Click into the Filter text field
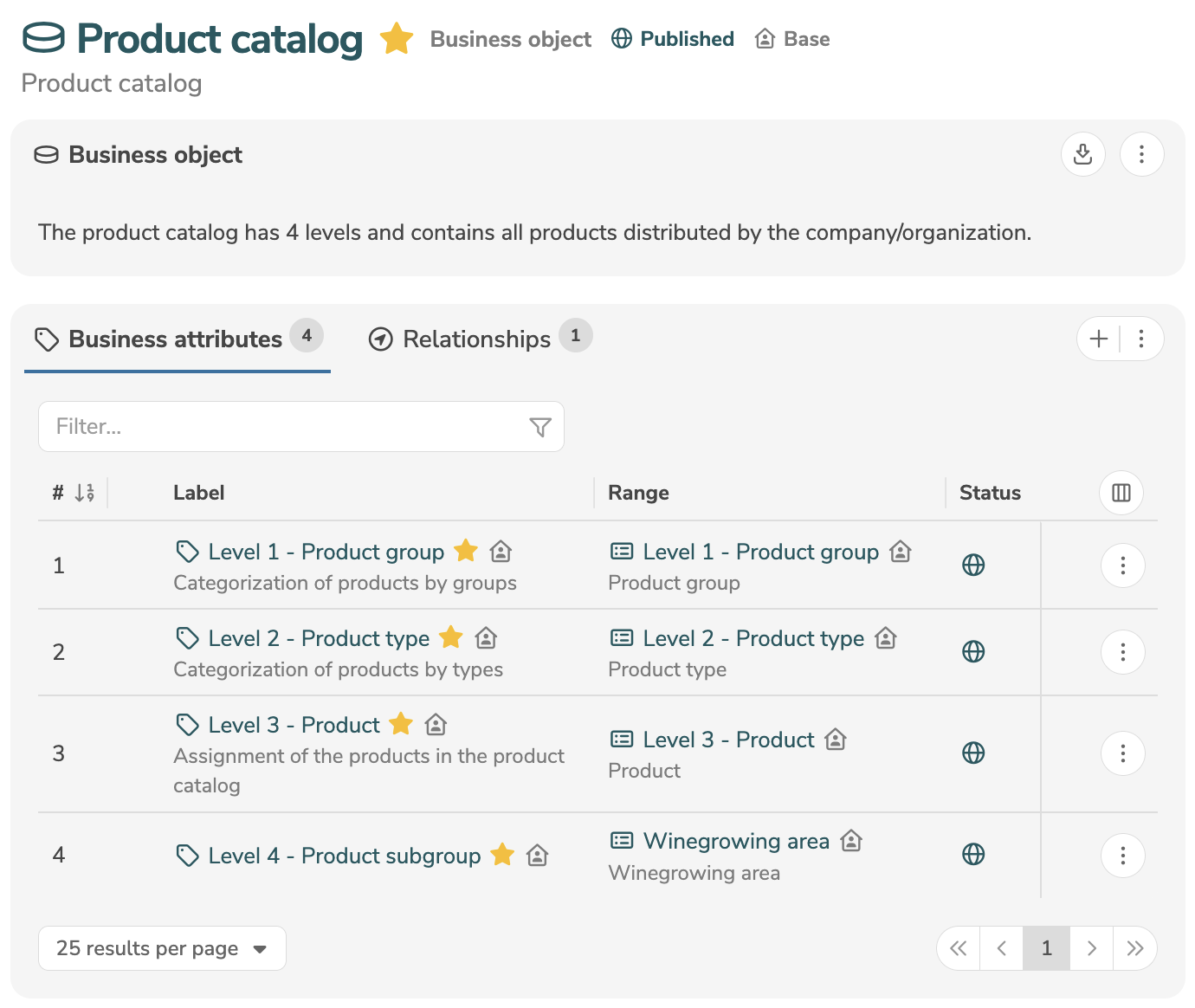1195x1008 pixels. coord(286,427)
